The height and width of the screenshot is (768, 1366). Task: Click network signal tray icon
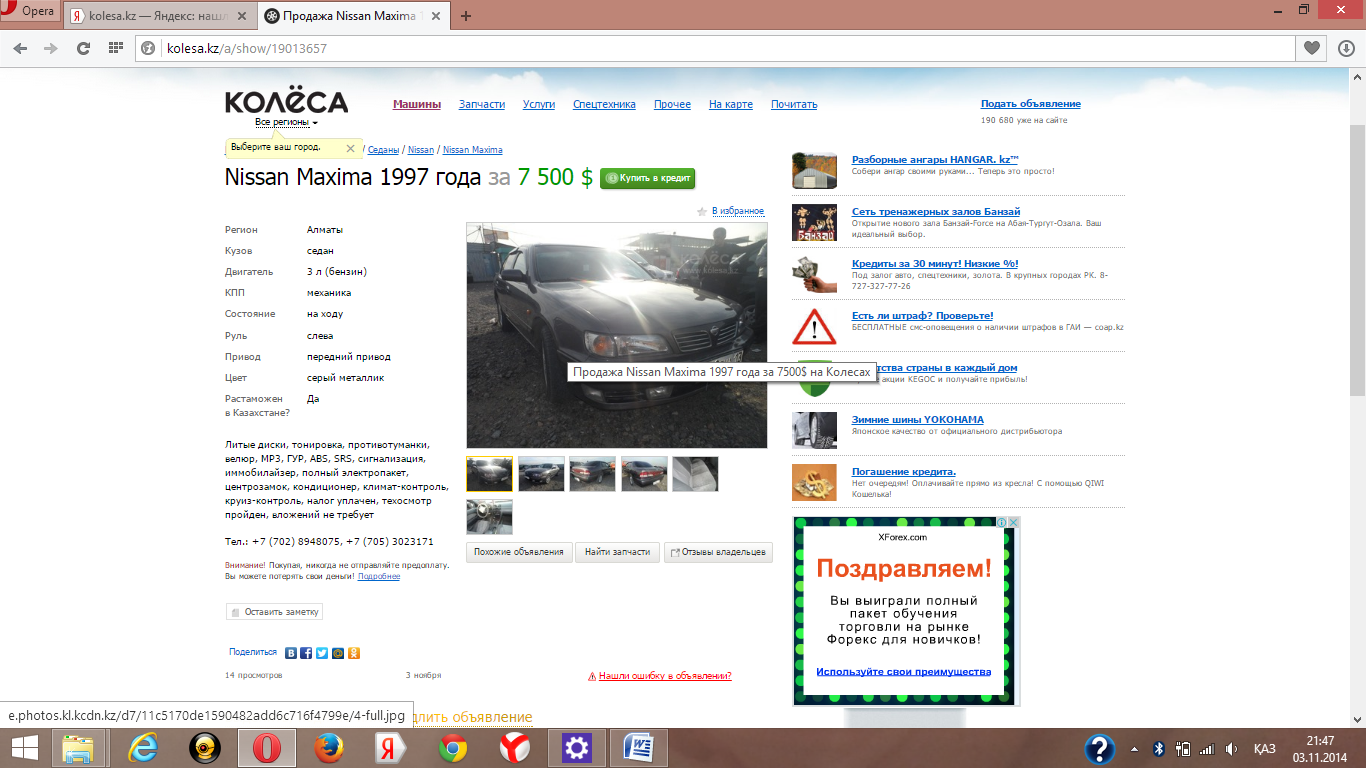(1207, 749)
